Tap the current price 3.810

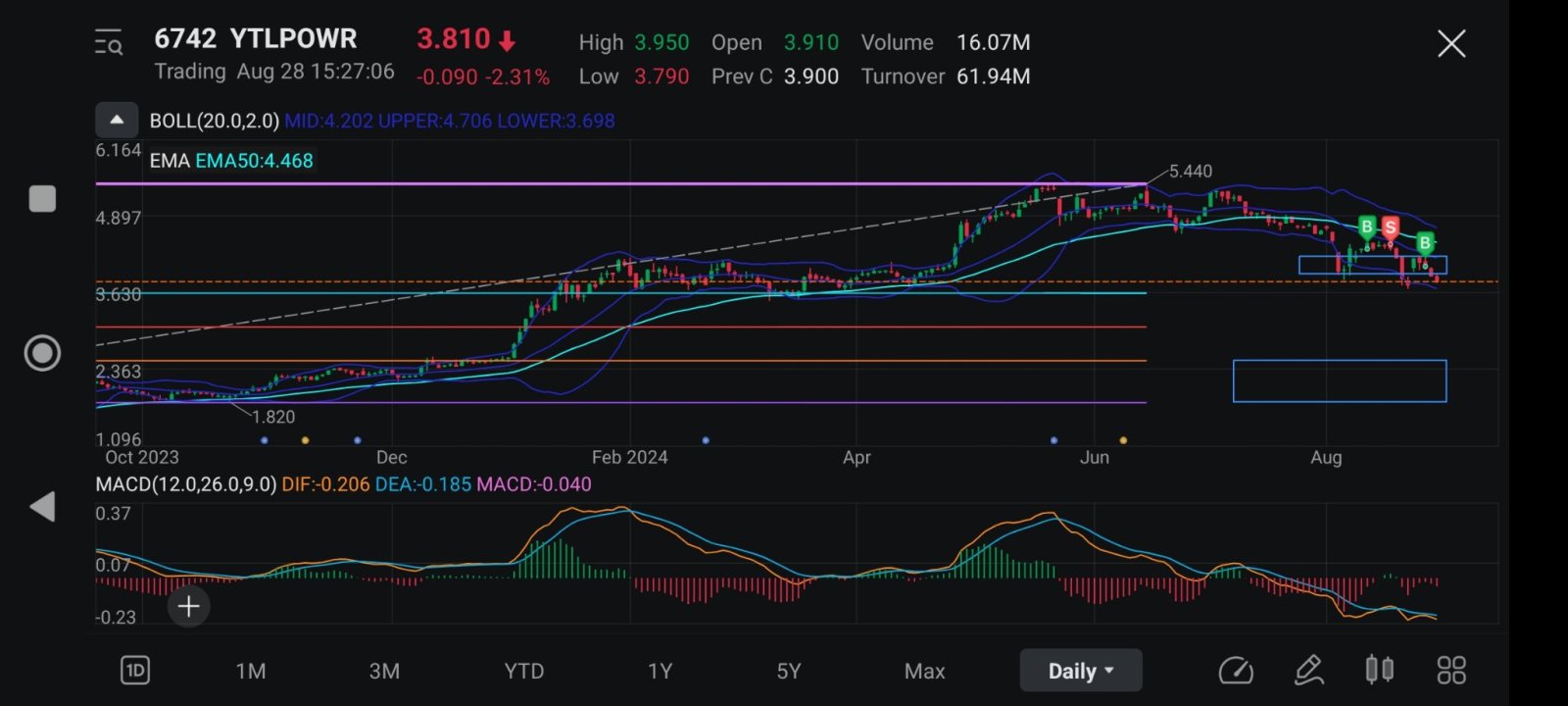453,39
